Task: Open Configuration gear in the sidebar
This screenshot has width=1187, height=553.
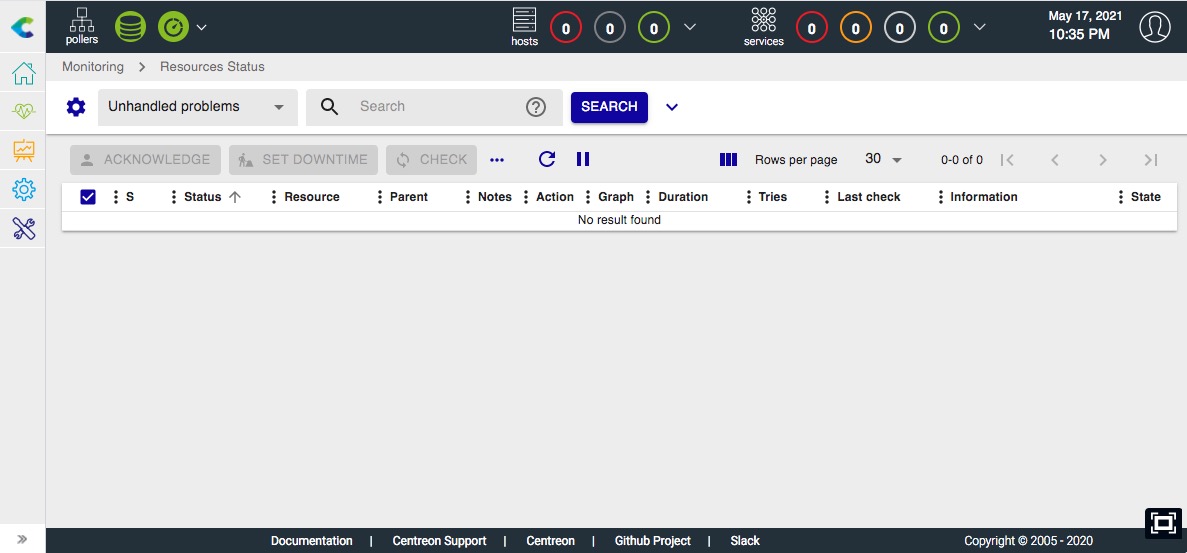Action: click(23, 189)
